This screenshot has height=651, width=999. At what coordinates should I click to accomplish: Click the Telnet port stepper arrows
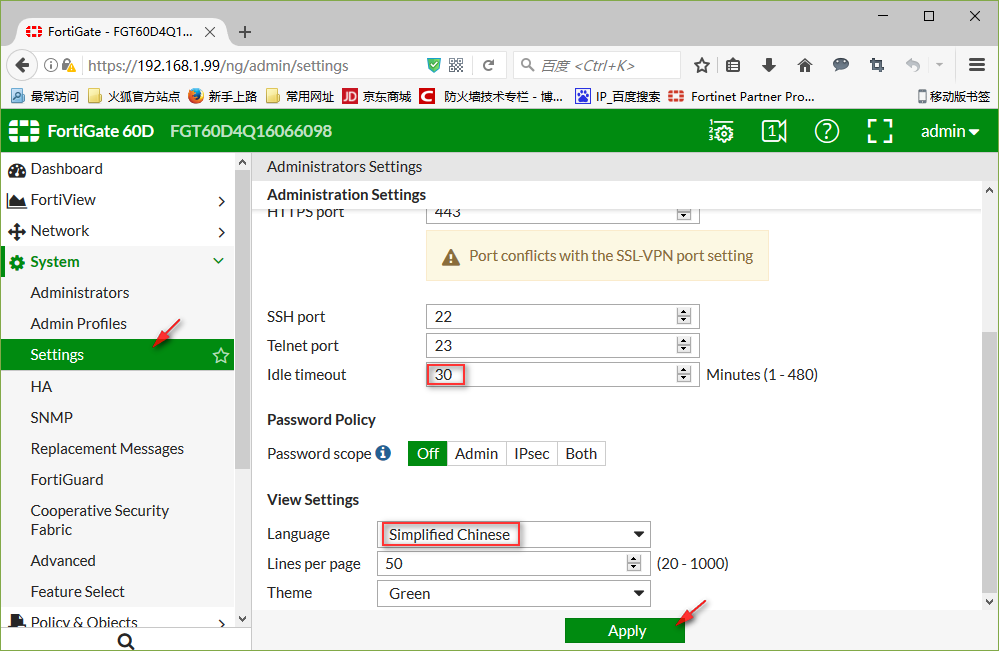pyautogui.click(x=684, y=345)
